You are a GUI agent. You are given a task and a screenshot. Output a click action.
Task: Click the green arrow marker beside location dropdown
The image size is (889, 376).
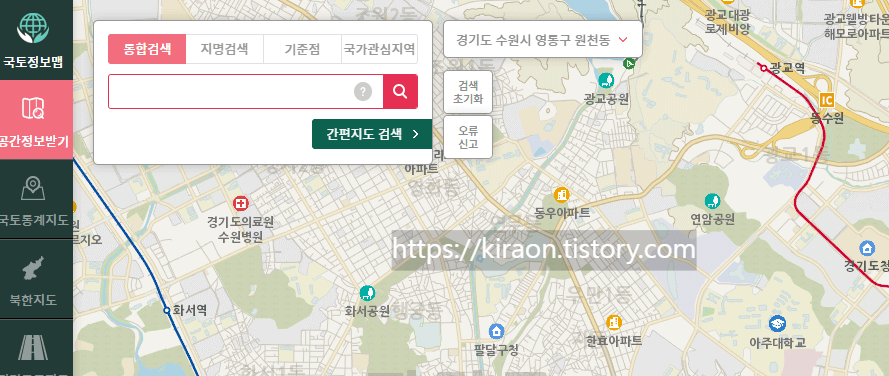pos(628,64)
